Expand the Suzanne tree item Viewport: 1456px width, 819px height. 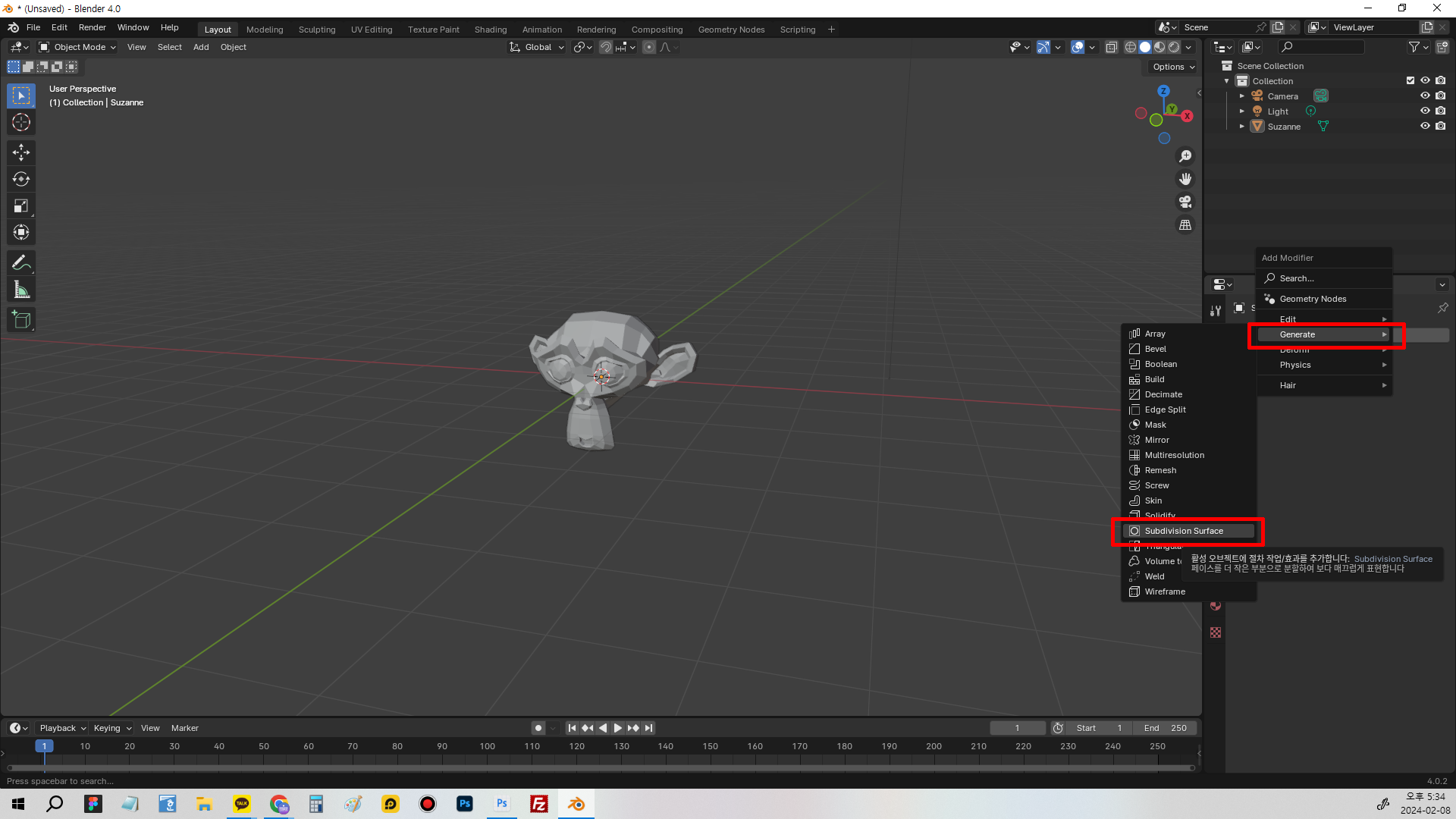tap(1241, 127)
